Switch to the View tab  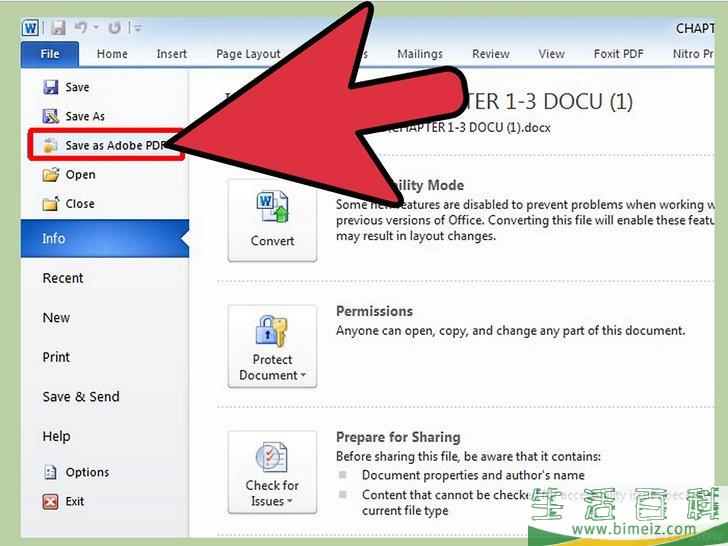pos(551,54)
